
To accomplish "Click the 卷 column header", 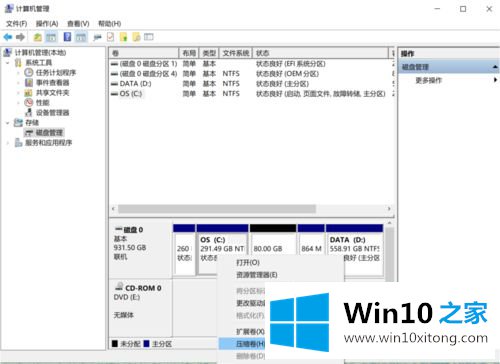I will [144, 53].
